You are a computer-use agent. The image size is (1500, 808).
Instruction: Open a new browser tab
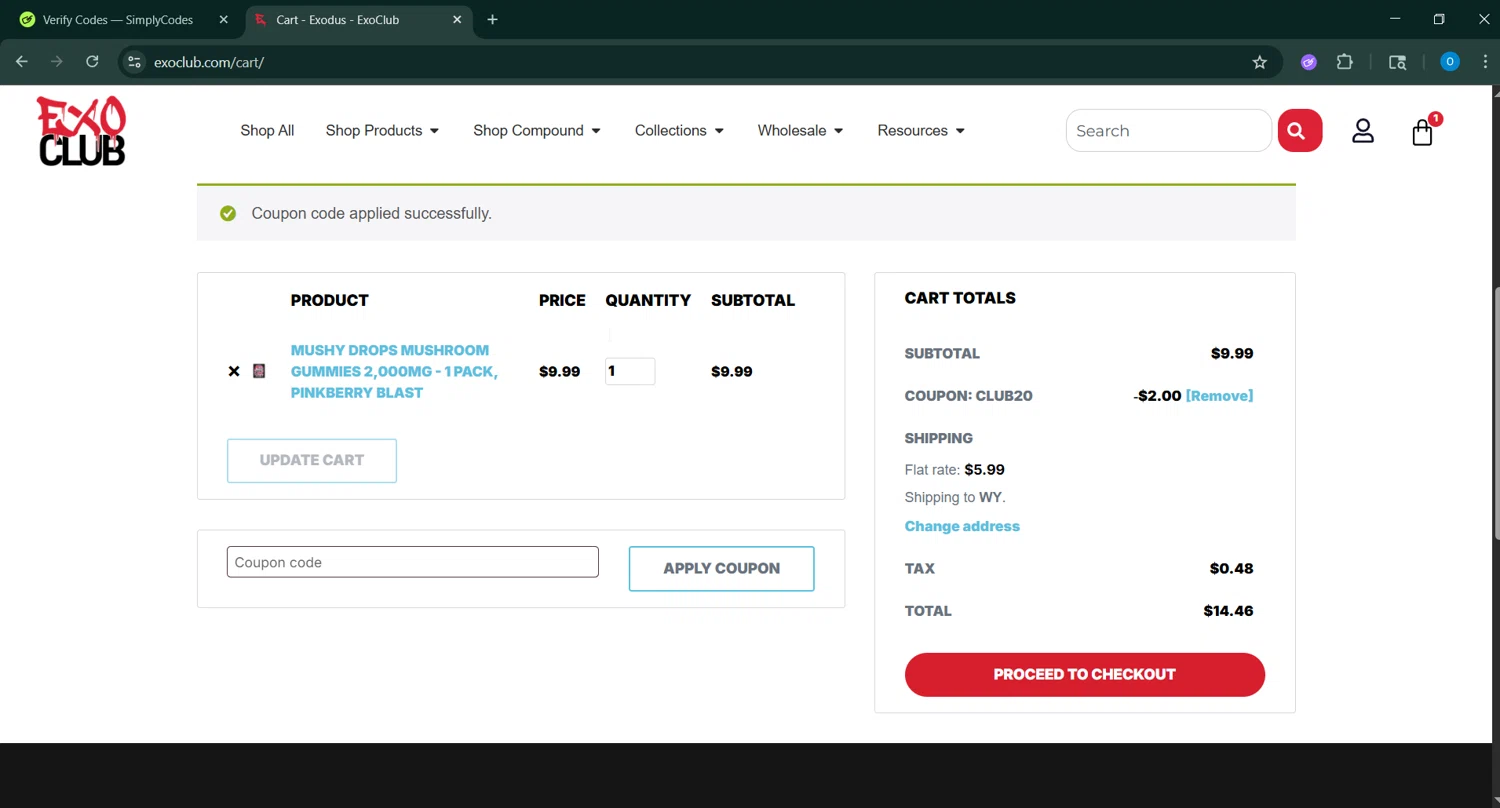point(492,19)
